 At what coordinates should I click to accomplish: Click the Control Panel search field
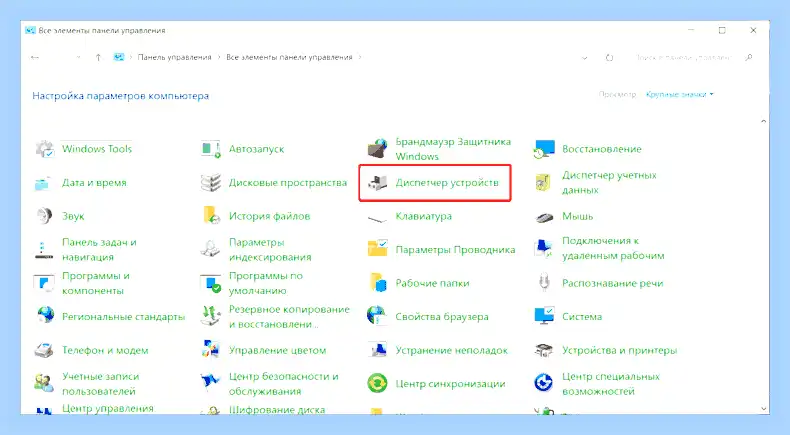(x=683, y=58)
